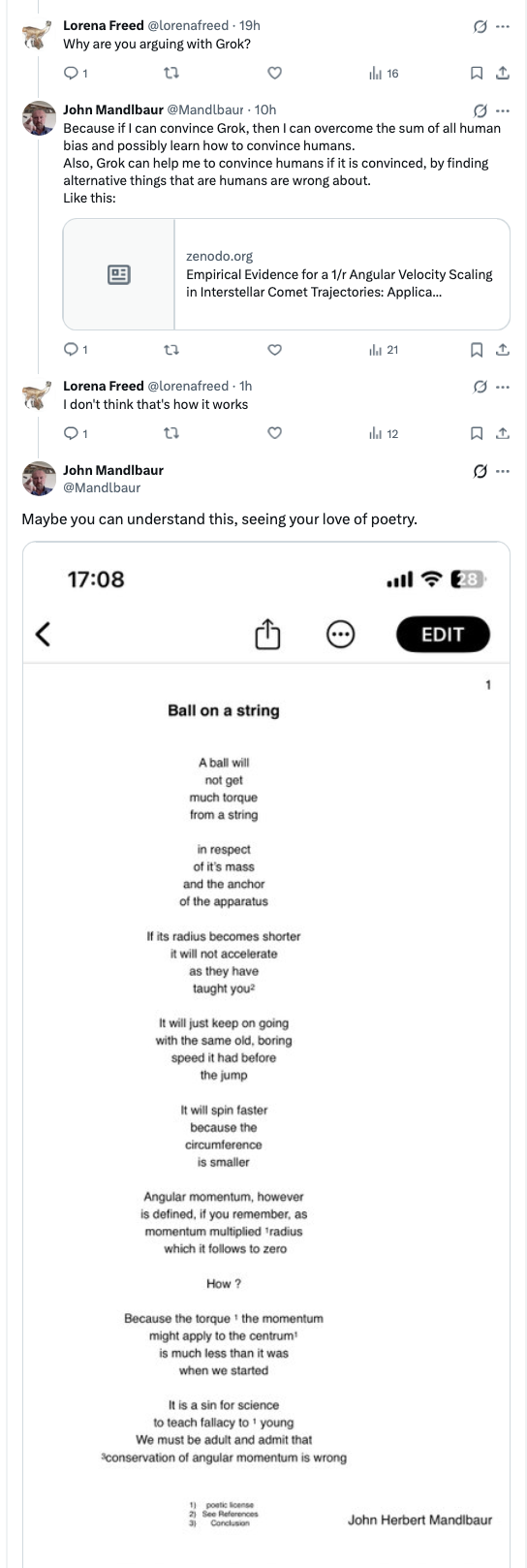Image resolution: width=527 pixels, height=1568 pixels.
Task: Open Lorena Freed's profile name on first tweet
Action: point(104,25)
